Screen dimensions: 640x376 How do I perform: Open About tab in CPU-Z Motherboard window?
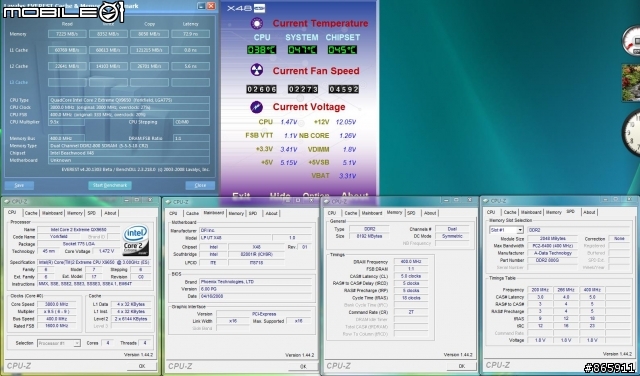point(271,214)
